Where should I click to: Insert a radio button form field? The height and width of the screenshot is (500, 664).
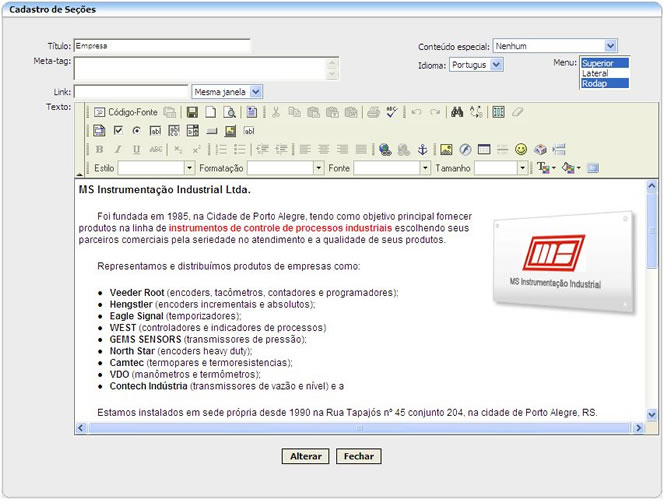pyautogui.click(x=136, y=131)
